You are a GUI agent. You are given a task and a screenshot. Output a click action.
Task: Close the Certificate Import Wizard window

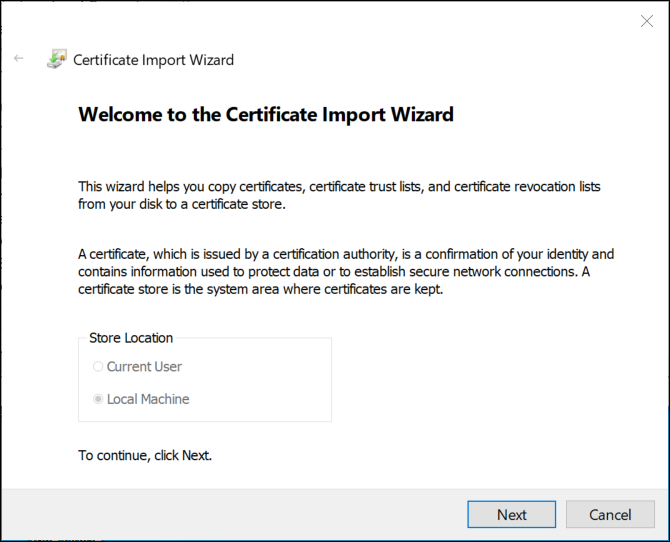(x=646, y=21)
